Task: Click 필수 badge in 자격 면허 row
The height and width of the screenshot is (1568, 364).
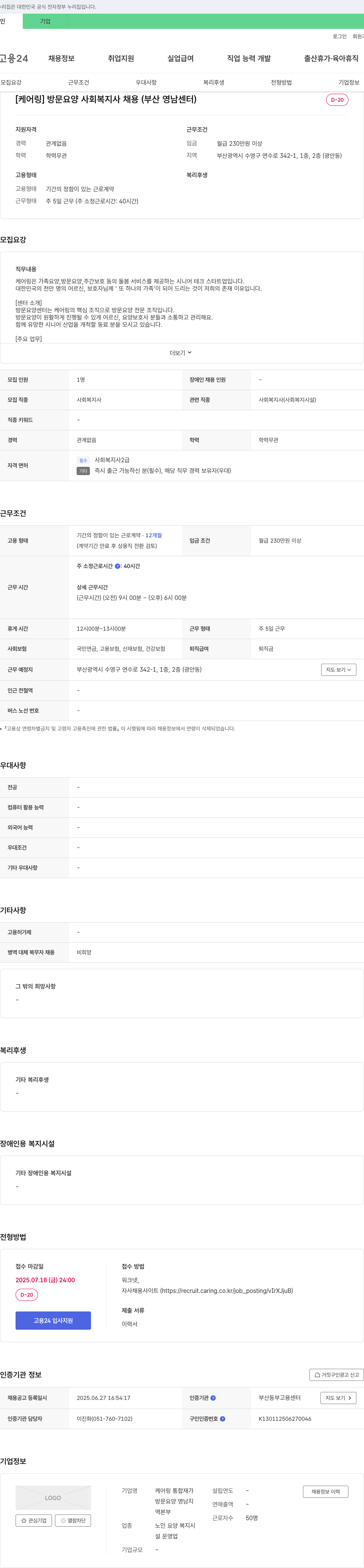Action: [x=83, y=461]
